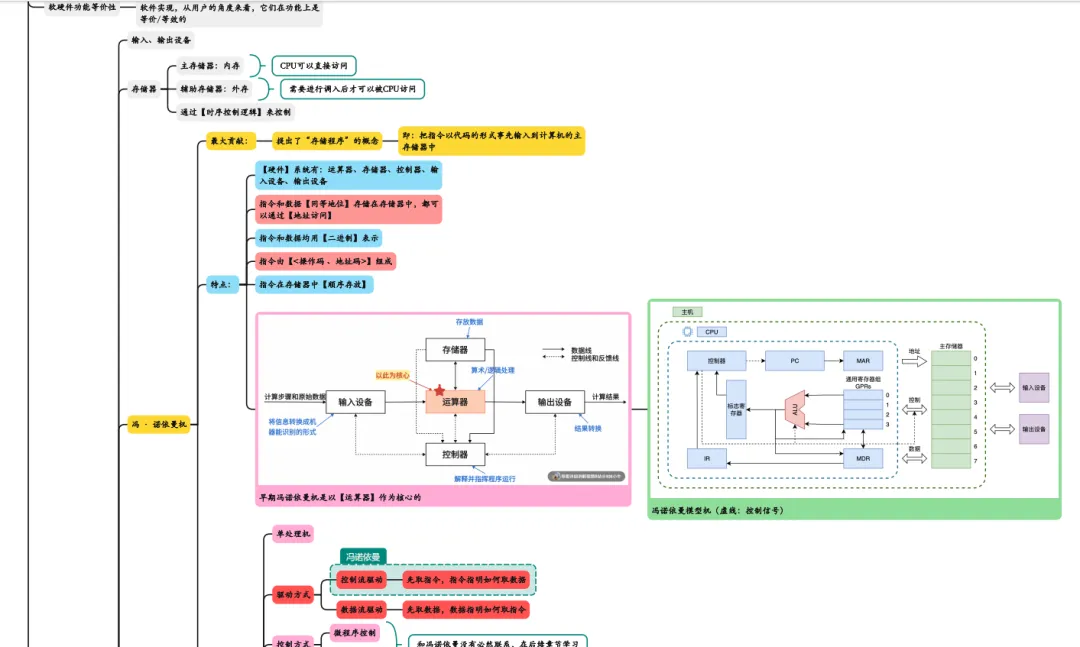Click the ALU shape in the CPU diagram

(x=795, y=409)
